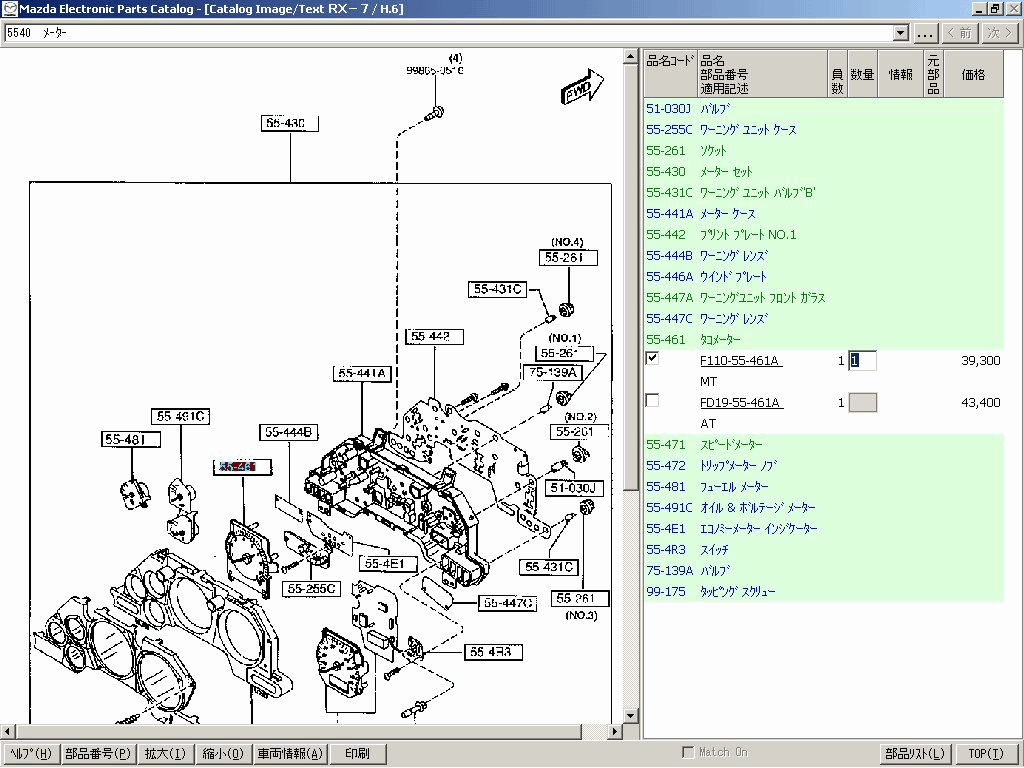Go to next page with 次 button

[x=999, y=33]
